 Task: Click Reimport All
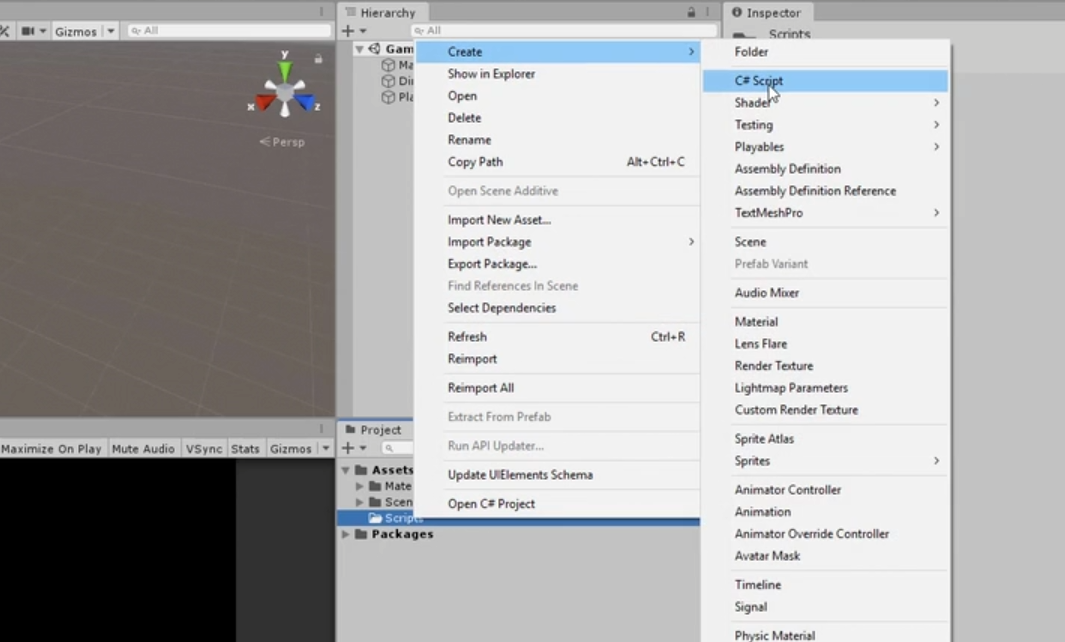pos(480,387)
